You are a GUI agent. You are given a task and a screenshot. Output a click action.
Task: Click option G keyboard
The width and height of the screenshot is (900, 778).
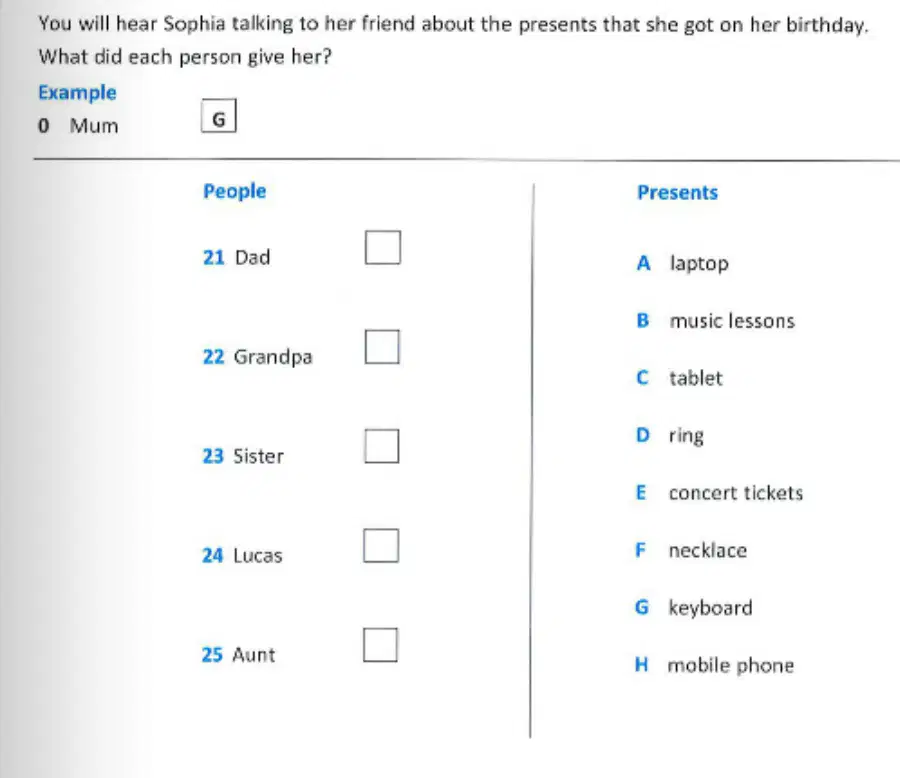[693, 608]
